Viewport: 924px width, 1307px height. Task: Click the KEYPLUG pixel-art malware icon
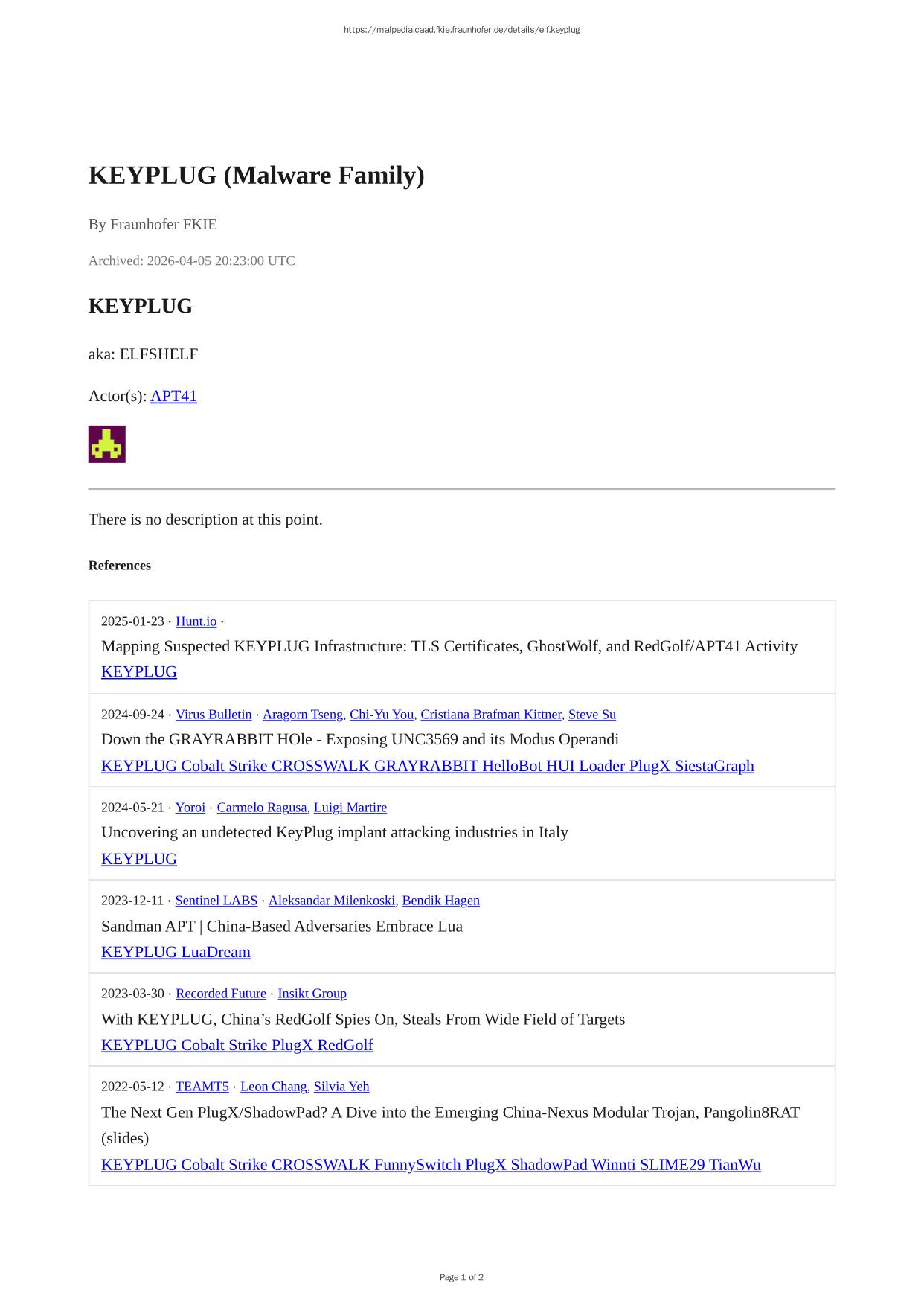click(x=106, y=444)
